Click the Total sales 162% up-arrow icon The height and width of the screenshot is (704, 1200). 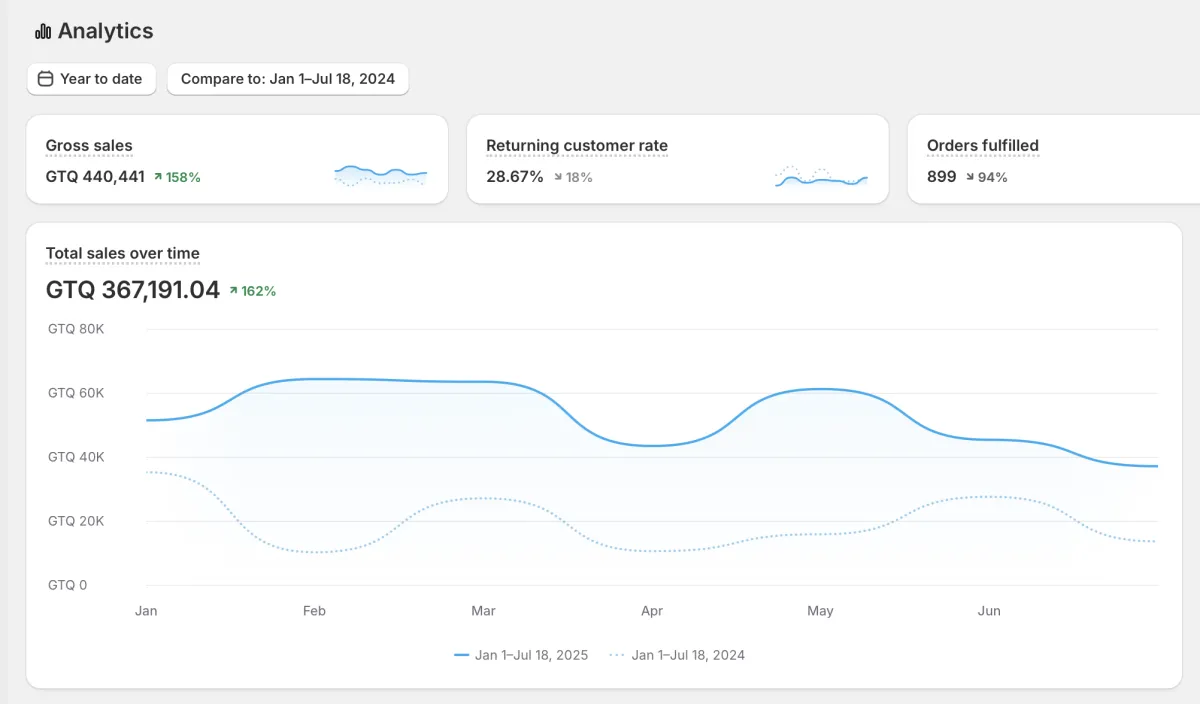(x=233, y=291)
